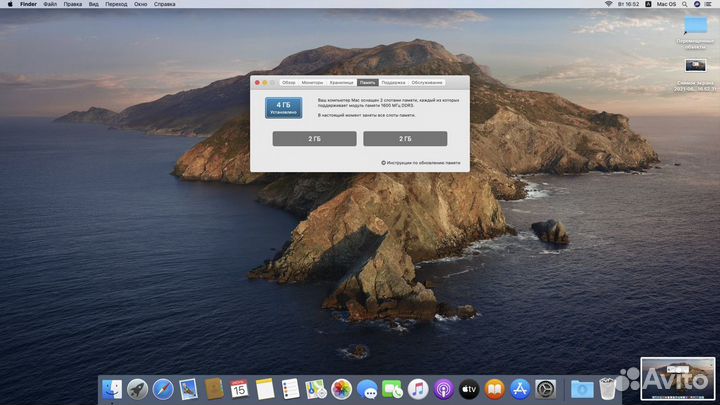Click the Mac OS menu bar item
The image size is (720, 405).
click(666, 4)
